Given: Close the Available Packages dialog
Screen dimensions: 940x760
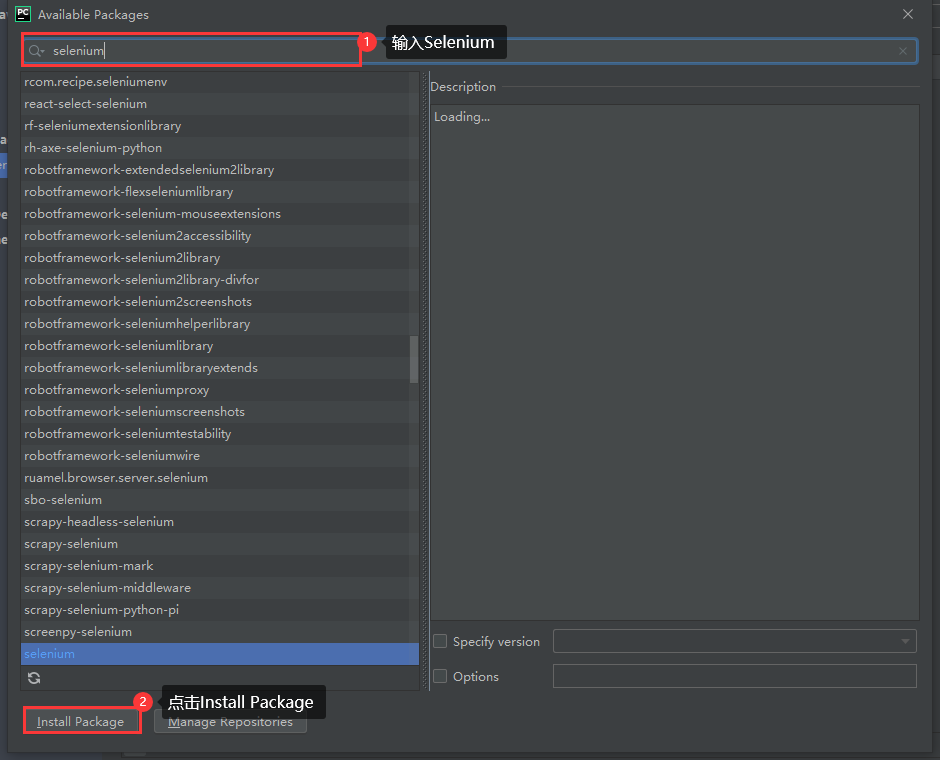Looking at the screenshot, I should tap(908, 14).
